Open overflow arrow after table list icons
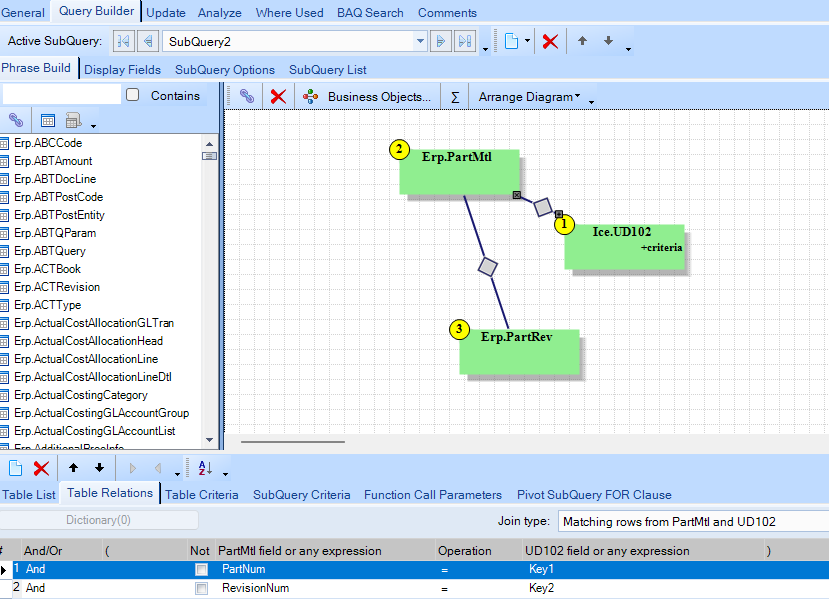The image size is (829, 607). (x=93, y=126)
